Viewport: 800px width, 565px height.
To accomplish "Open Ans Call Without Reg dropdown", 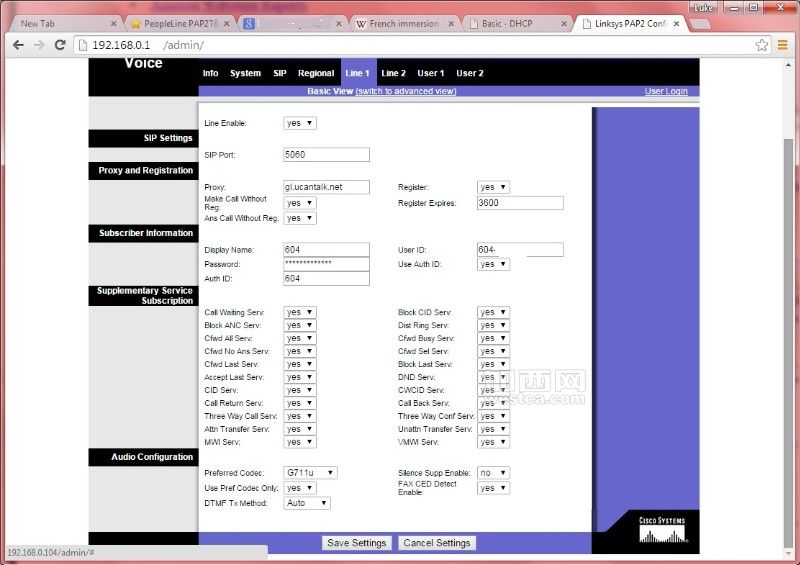I will pos(299,218).
